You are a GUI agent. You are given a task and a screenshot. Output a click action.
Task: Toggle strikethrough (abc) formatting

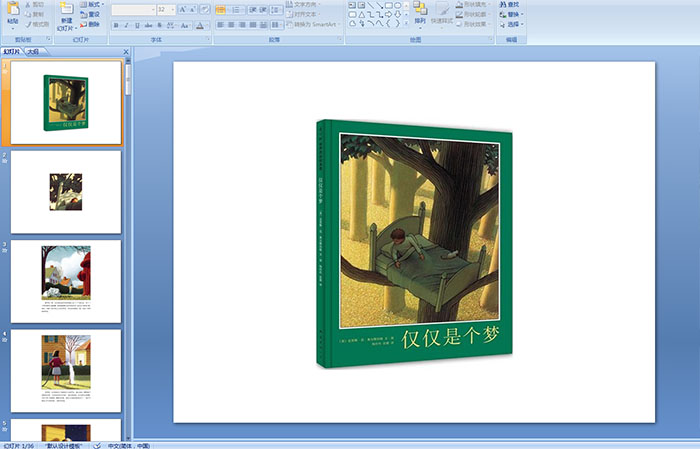[x=148, y=25]
